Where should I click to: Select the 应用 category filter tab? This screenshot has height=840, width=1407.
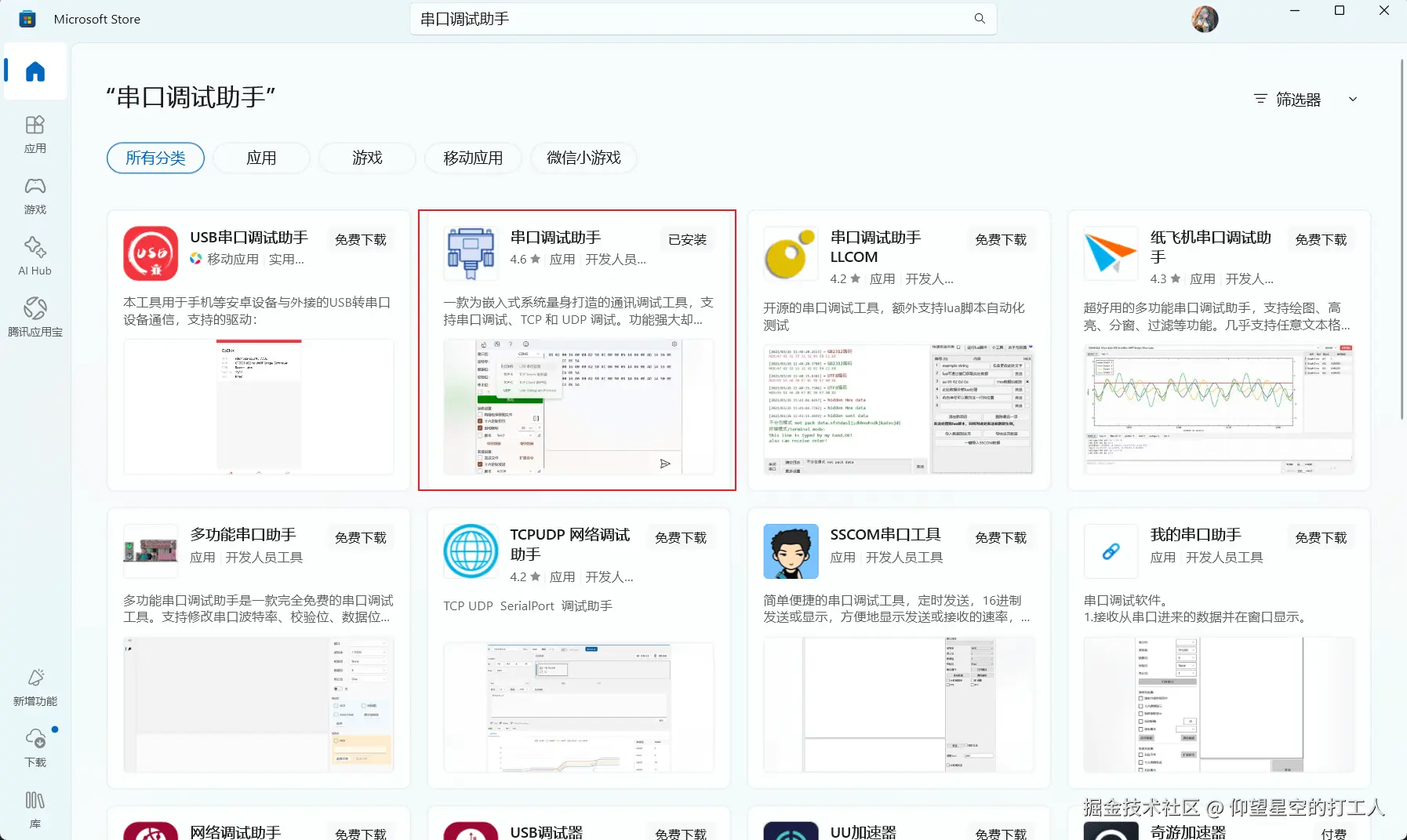(x=261, y=158)
